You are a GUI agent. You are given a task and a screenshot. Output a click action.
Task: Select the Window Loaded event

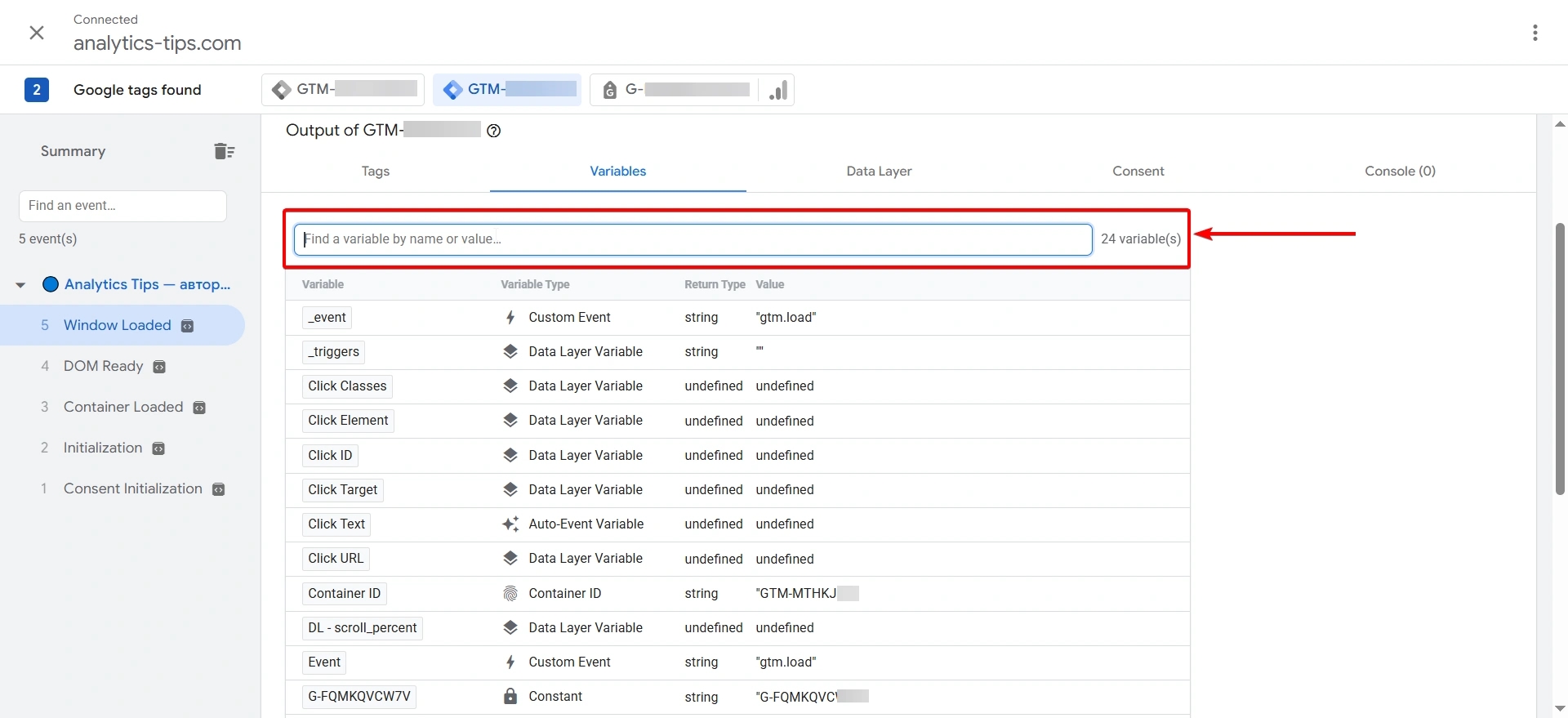coord(122,325)
